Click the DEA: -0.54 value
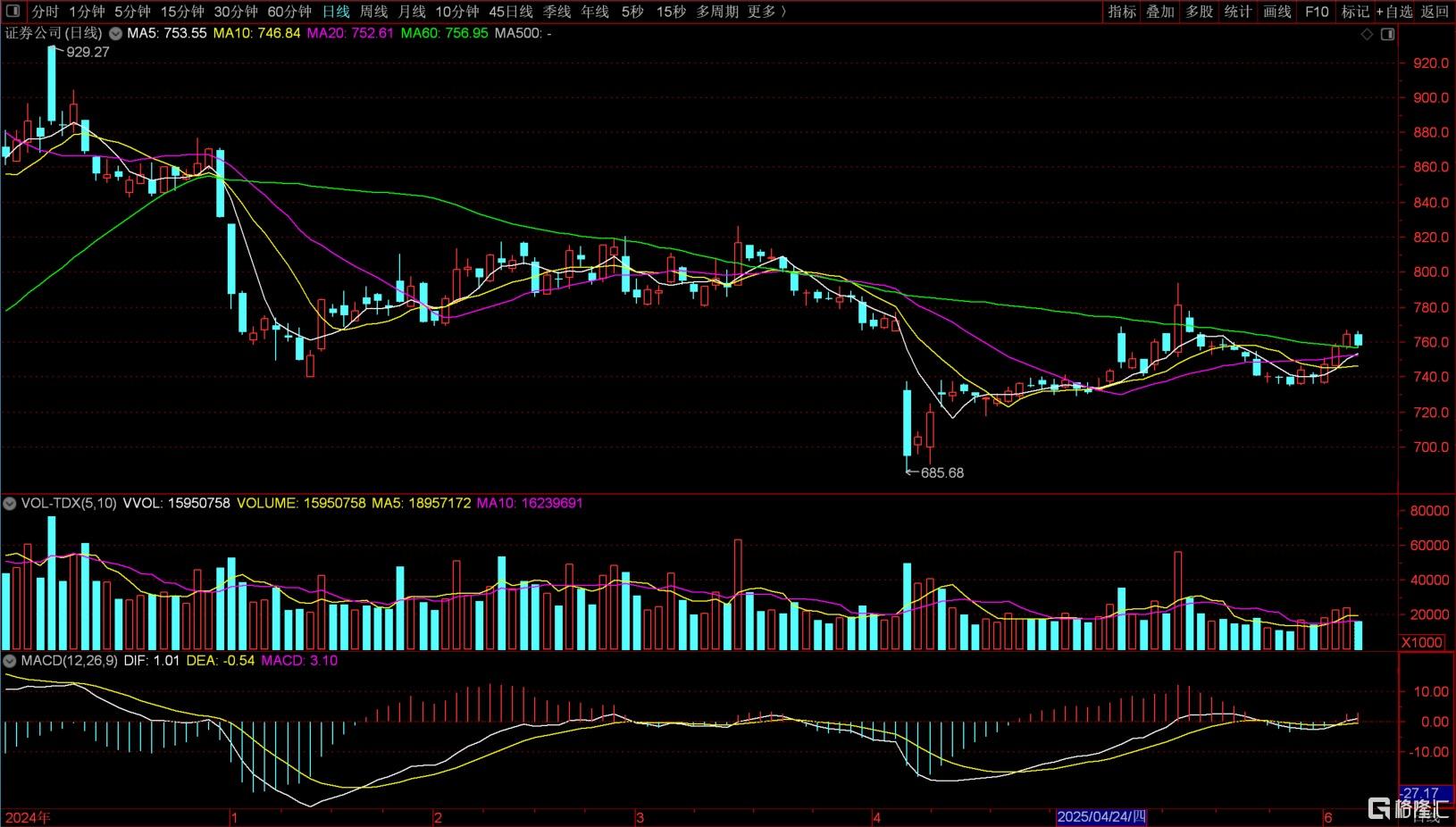The height and width of the screenshot is (827, 1456). pyautogui.click(x=221, y=661)
